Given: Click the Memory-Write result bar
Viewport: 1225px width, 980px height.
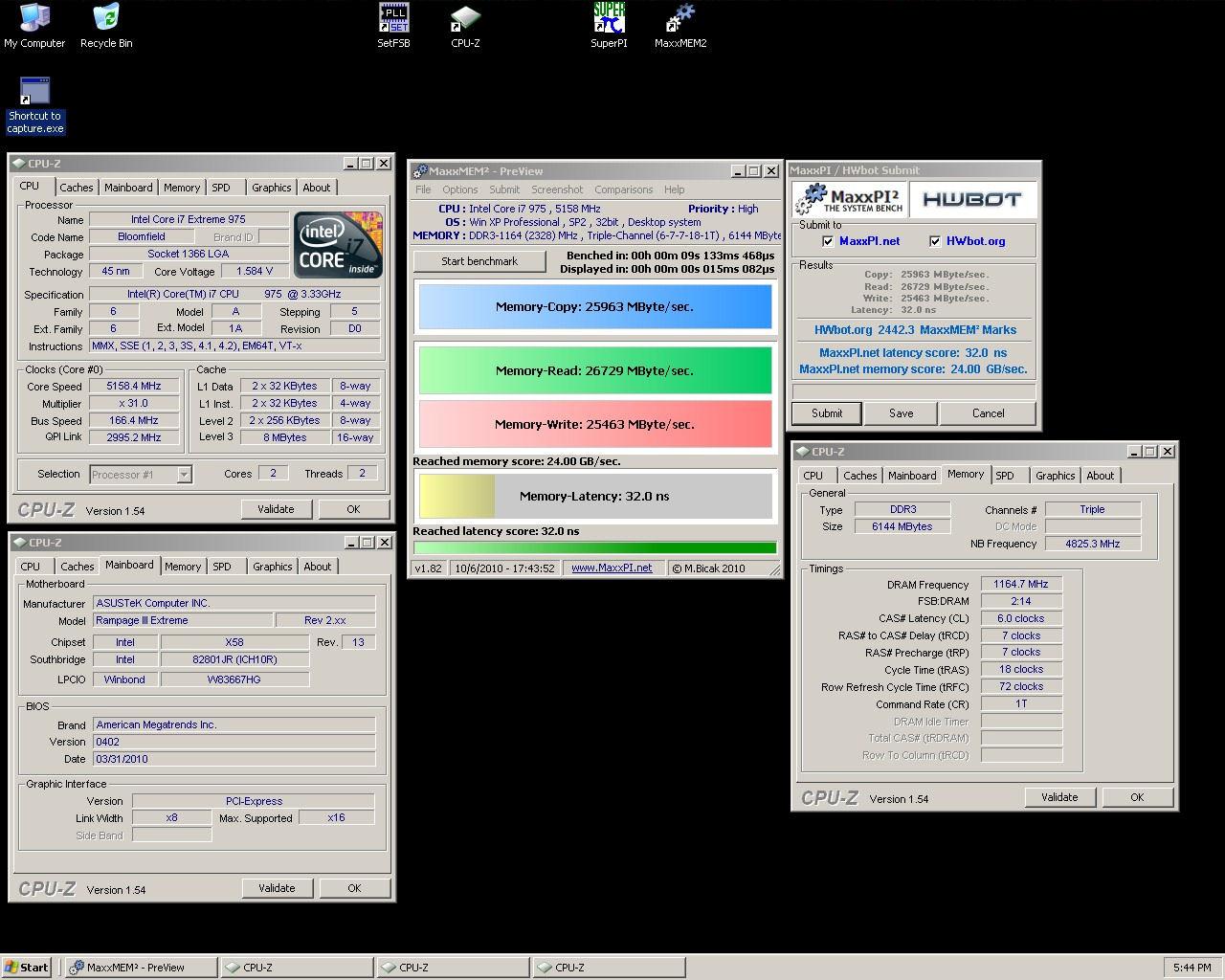Looking at the screenshot, I should pyautogui.click(x=594, y=424).
